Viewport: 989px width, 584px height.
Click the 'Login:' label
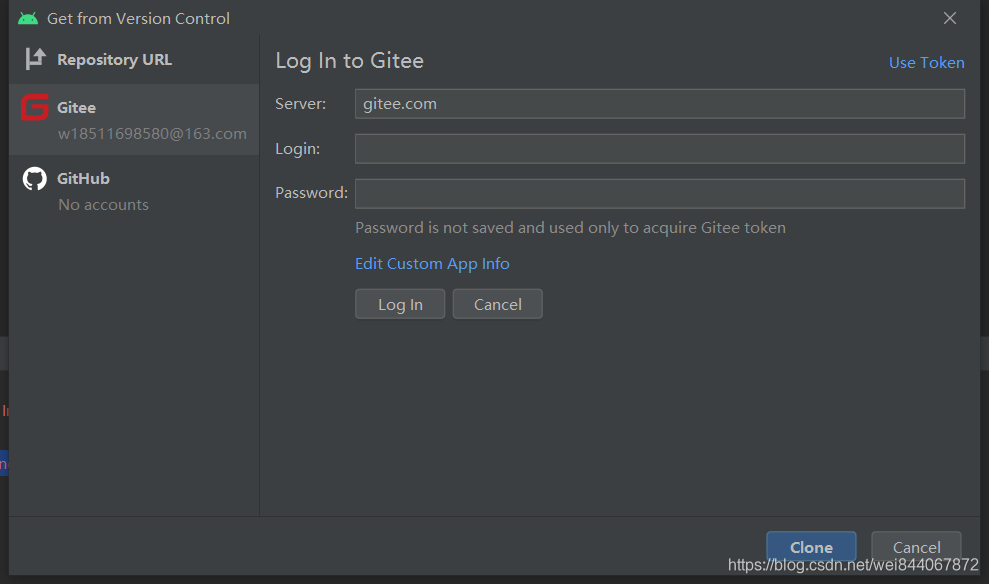pyautogui.click(x=297, y=149)
